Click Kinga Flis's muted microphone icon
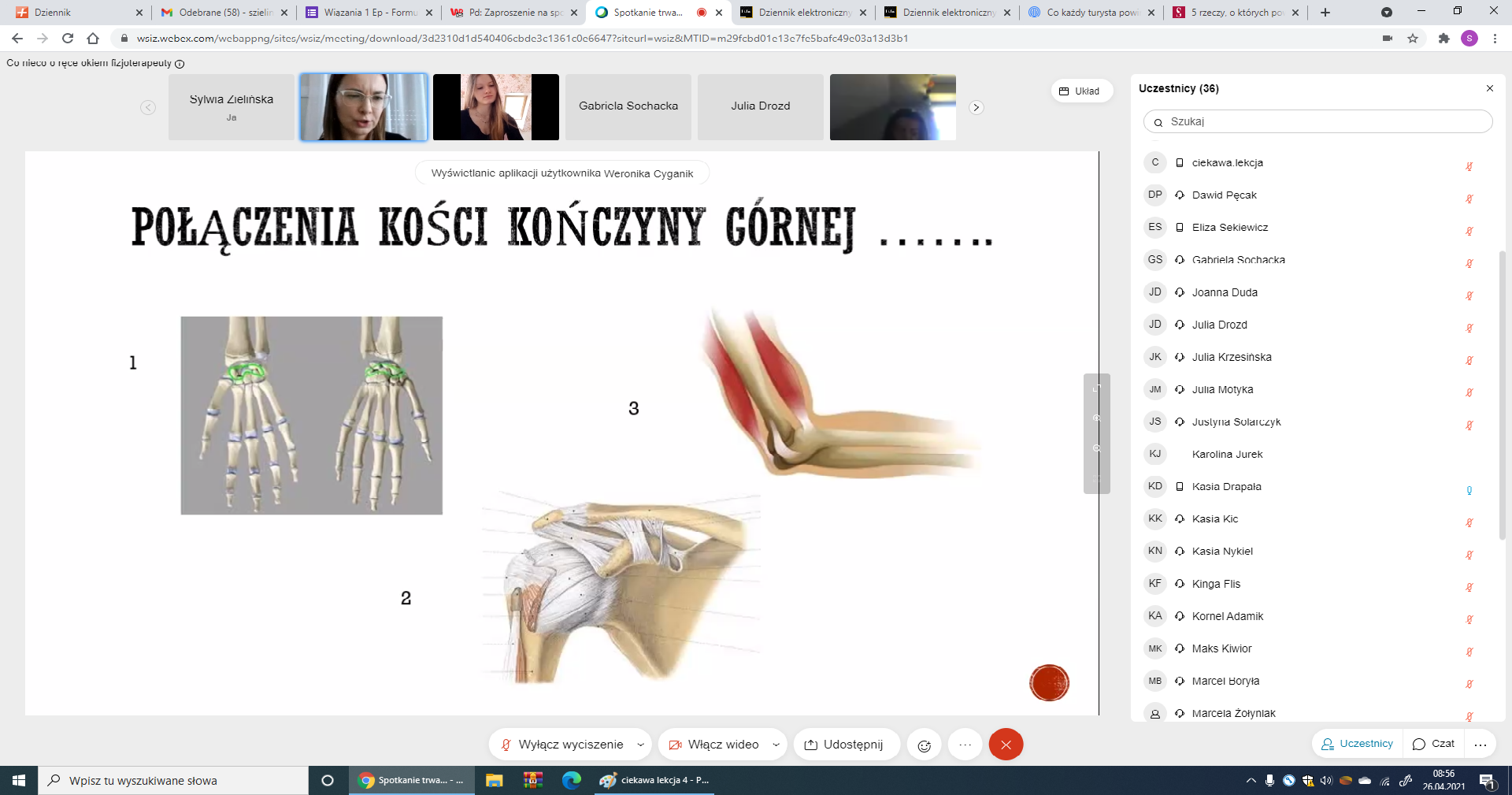Screen dimensions: 1512x795 coord(1469,587)
